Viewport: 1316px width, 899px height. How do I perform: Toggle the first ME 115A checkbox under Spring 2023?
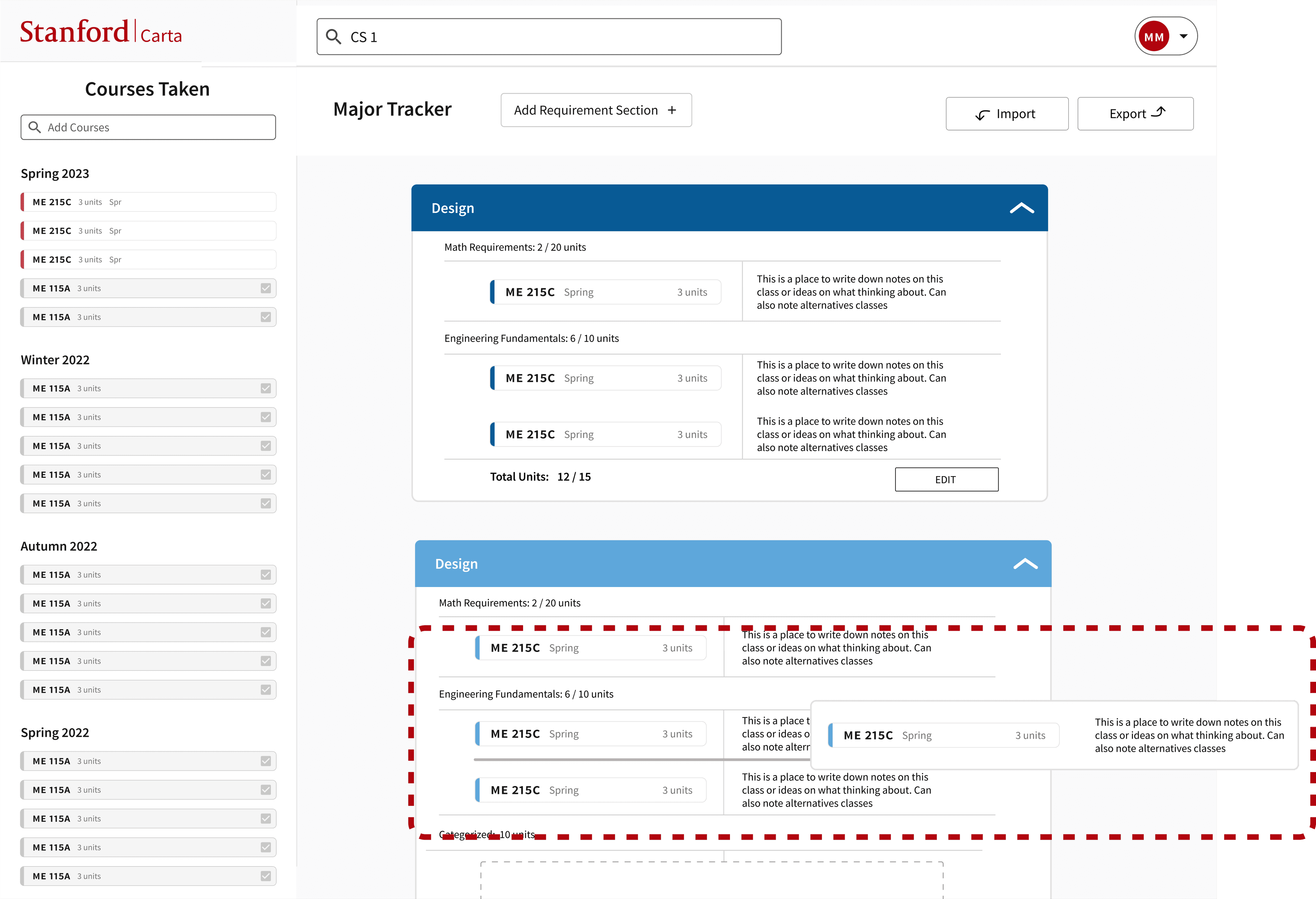(x=266, y=288)
